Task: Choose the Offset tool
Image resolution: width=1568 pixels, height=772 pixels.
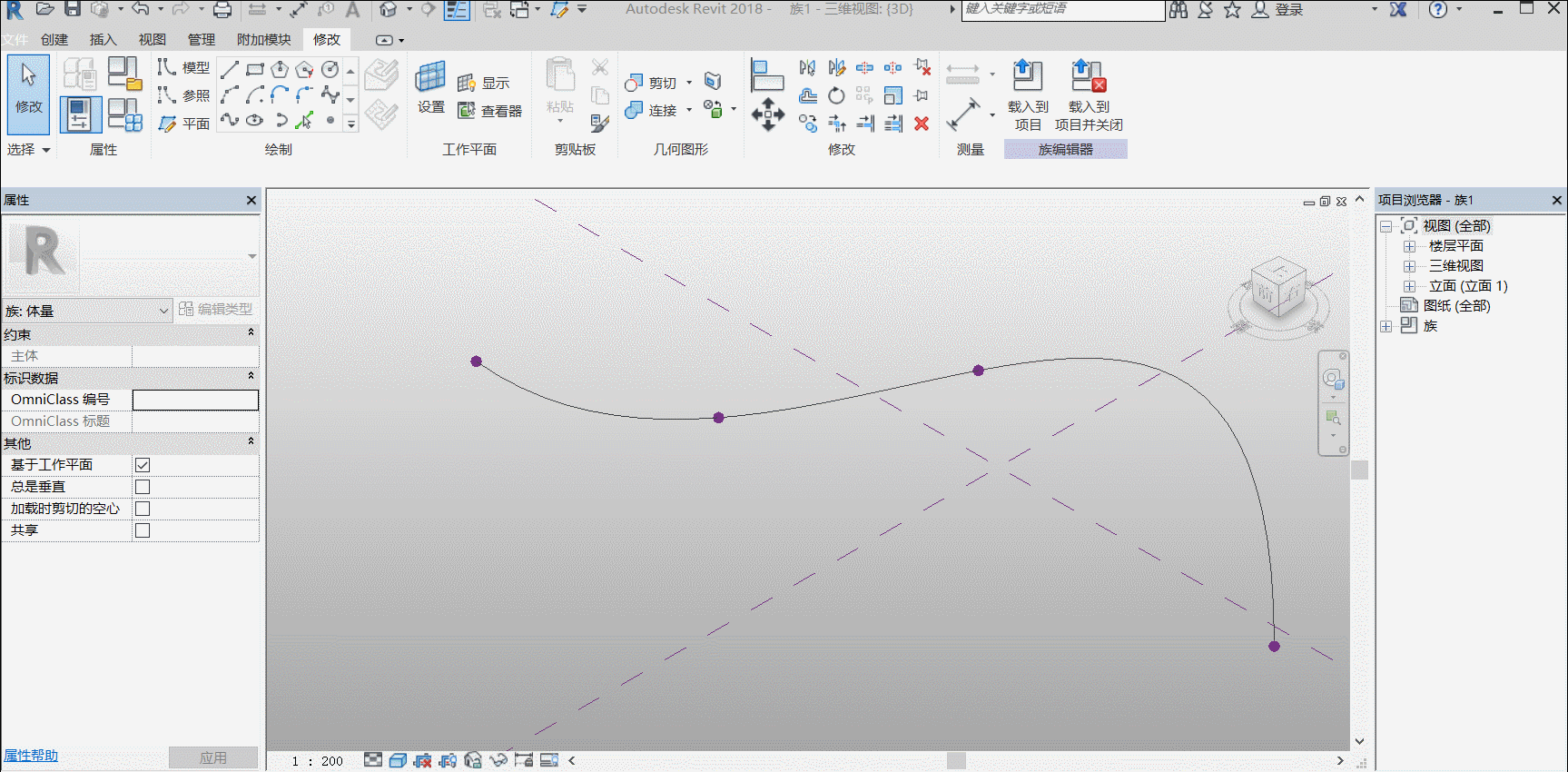Action: coord(807,95)
